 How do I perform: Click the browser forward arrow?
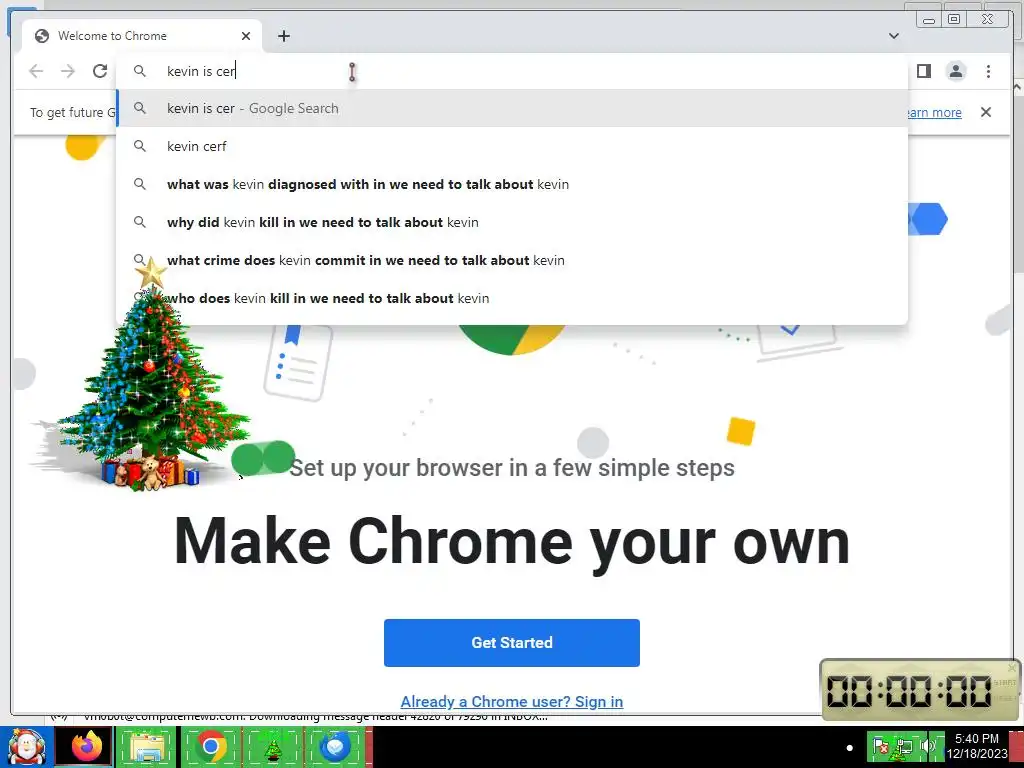(x=68, y=71)
